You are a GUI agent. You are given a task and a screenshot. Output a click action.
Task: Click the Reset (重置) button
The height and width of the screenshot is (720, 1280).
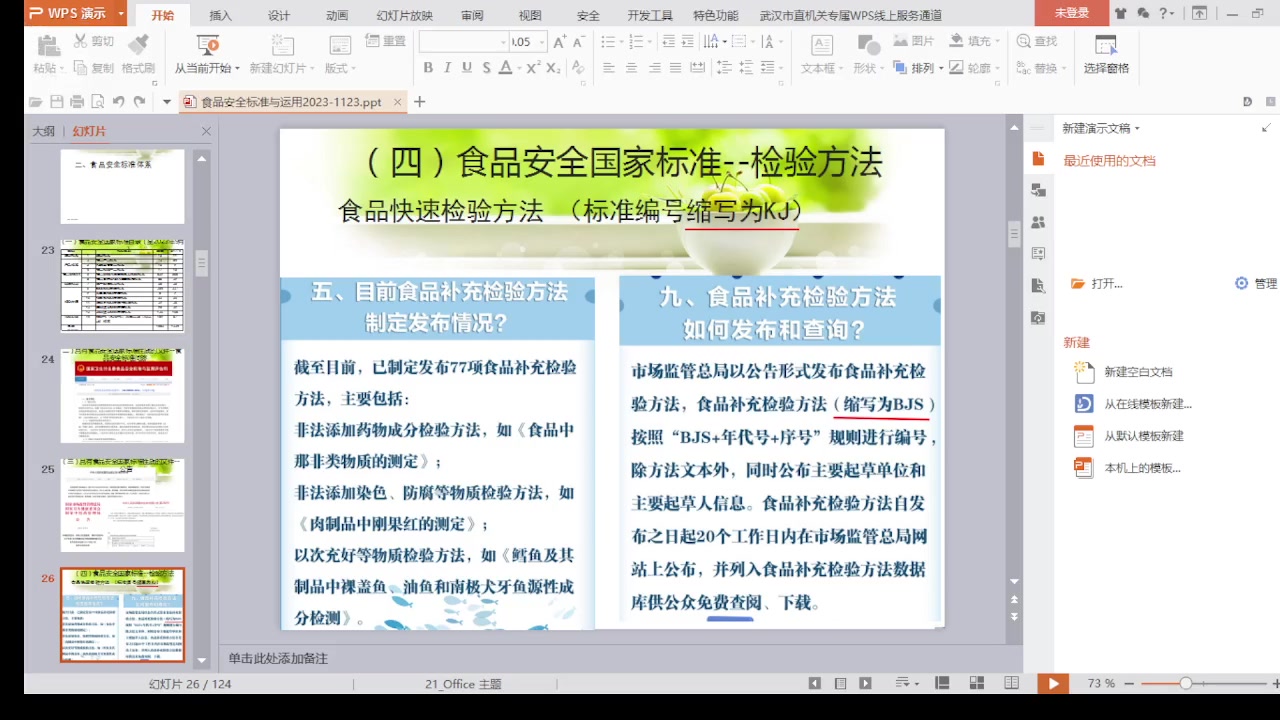[x=386, y=41]
